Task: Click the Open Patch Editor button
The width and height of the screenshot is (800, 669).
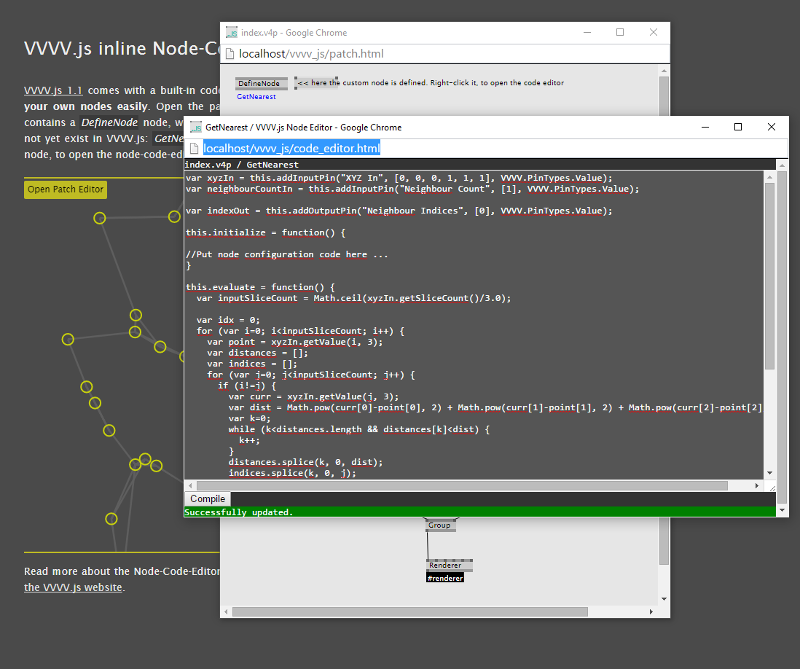Action: [x=65, y=189]
